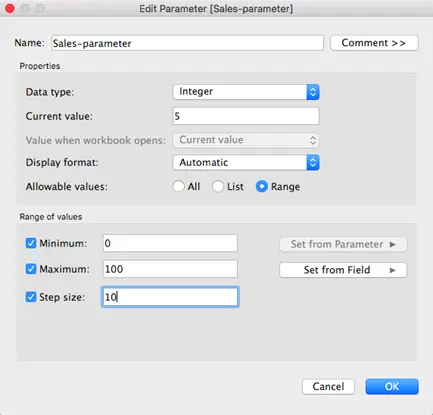Click the Data type label

[x=50, y=92]
